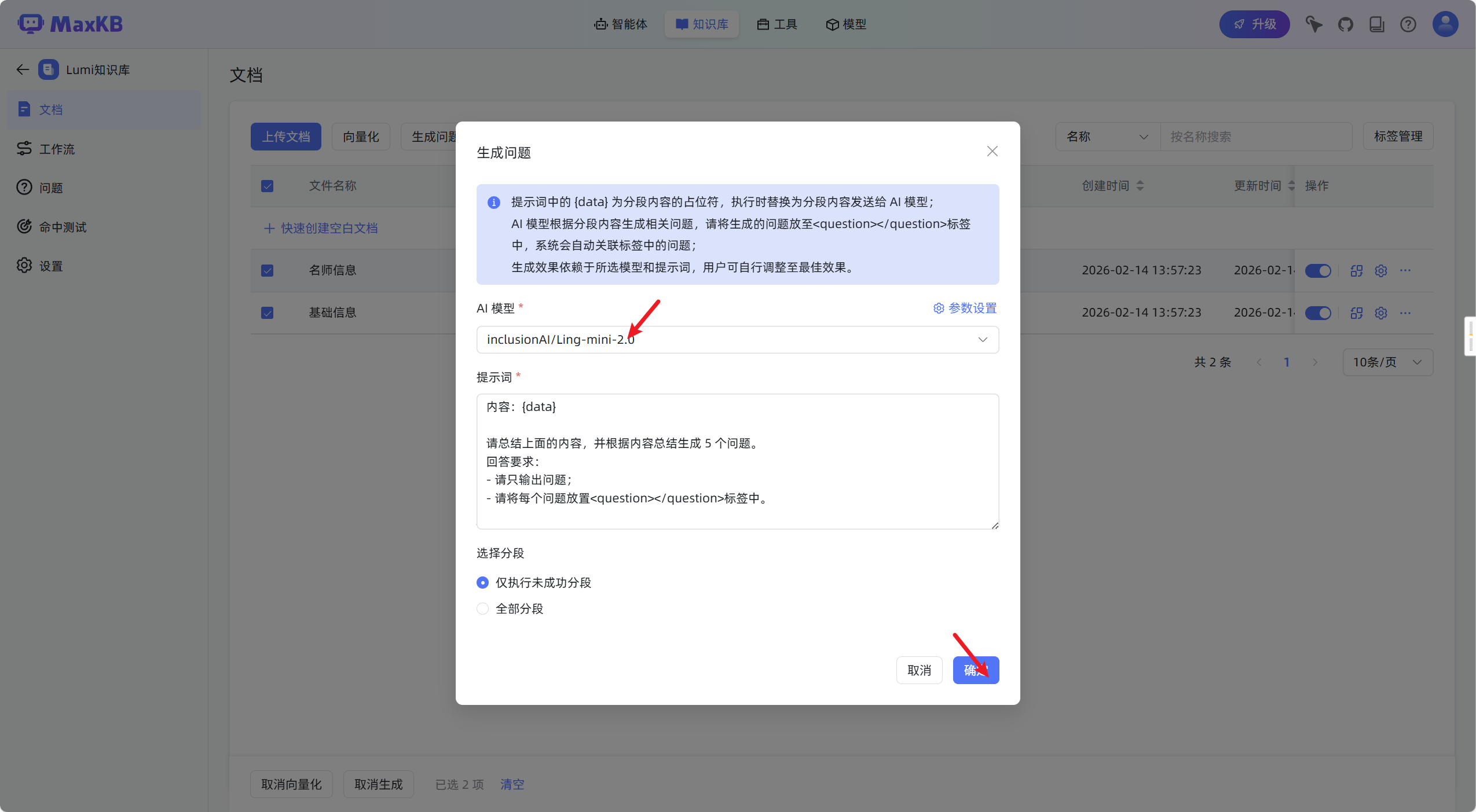Click the documentation book icon in header
Screen dimensions: 1476x812
pos(1376,24)
